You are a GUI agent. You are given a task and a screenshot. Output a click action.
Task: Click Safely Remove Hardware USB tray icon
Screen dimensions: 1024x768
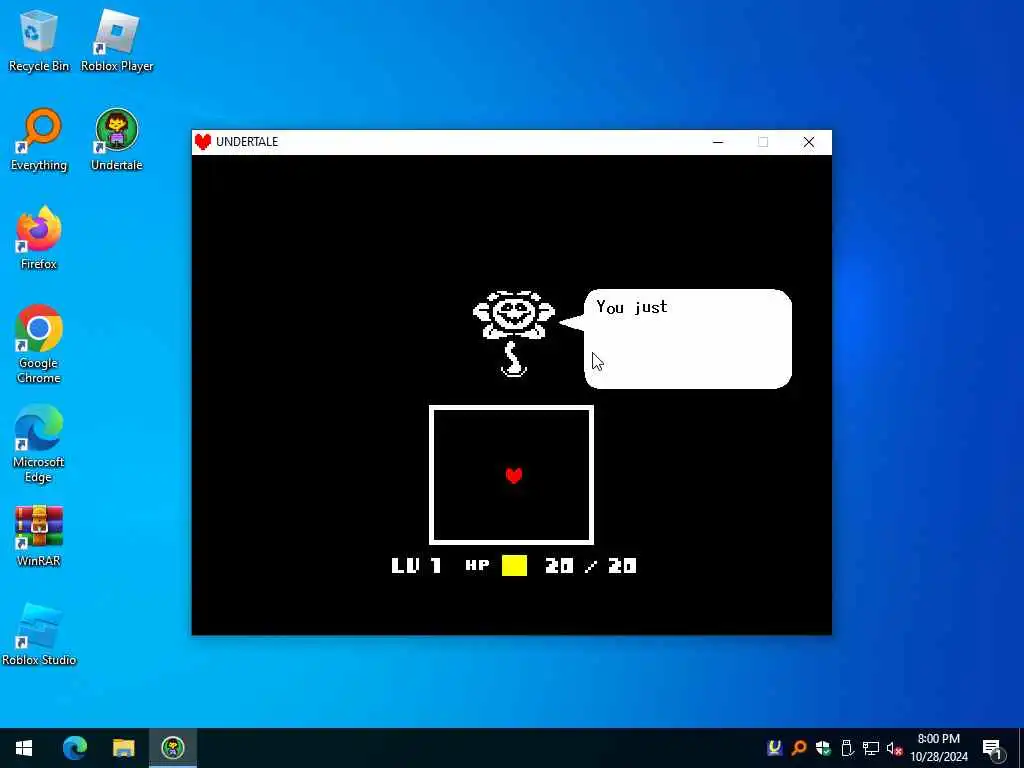point(847,748)
